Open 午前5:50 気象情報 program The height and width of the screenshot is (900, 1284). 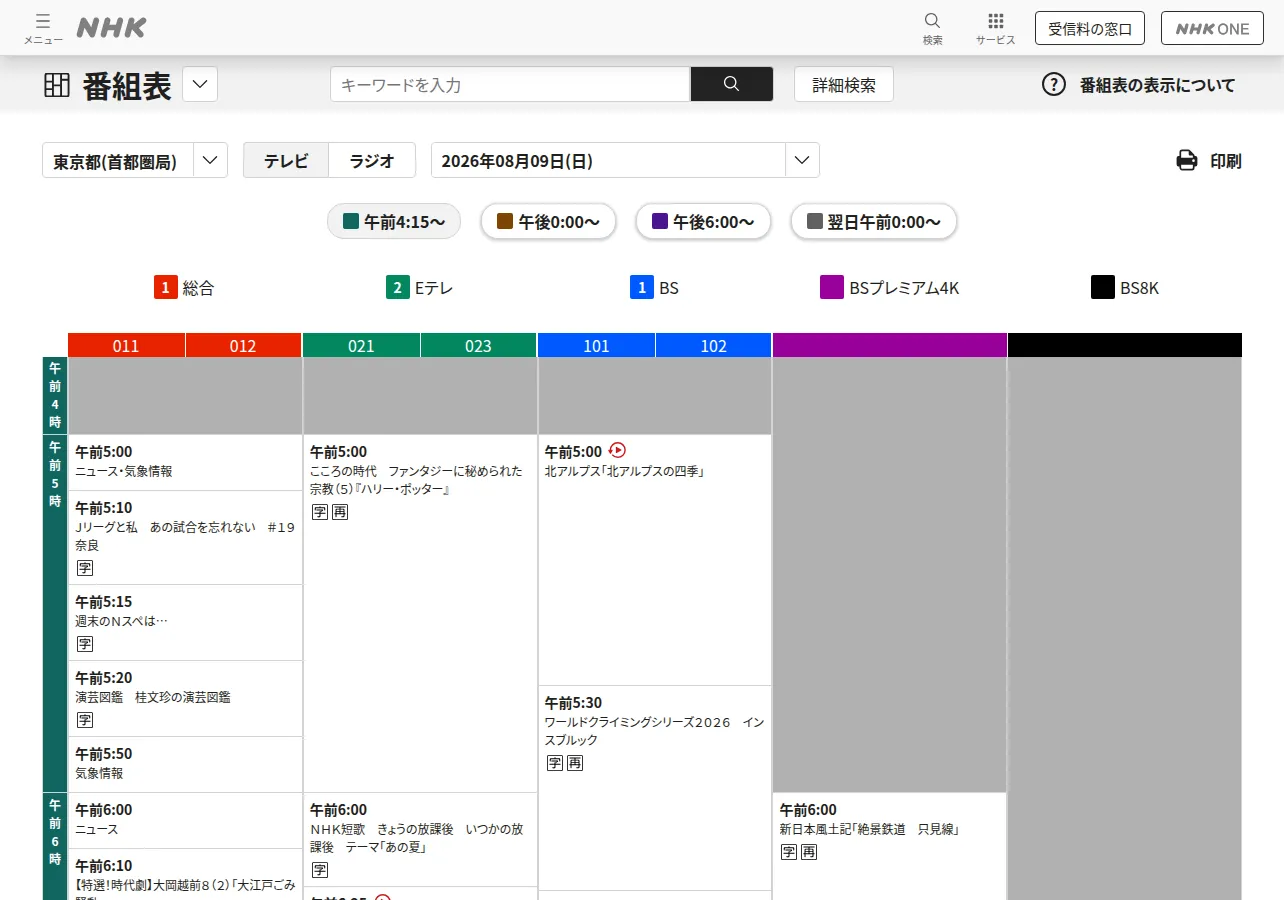coord(185,764)
